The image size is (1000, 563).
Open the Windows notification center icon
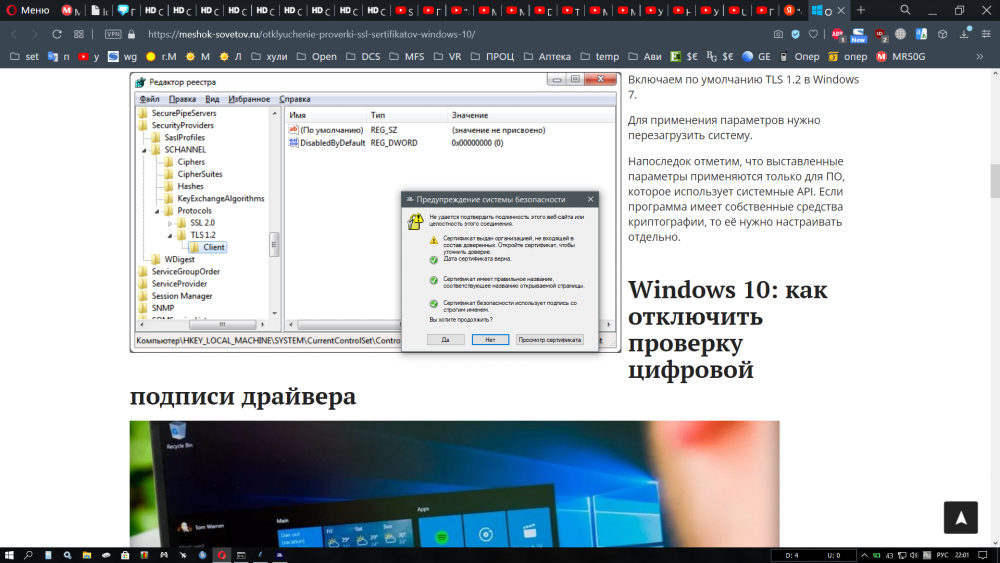[983, 555]
